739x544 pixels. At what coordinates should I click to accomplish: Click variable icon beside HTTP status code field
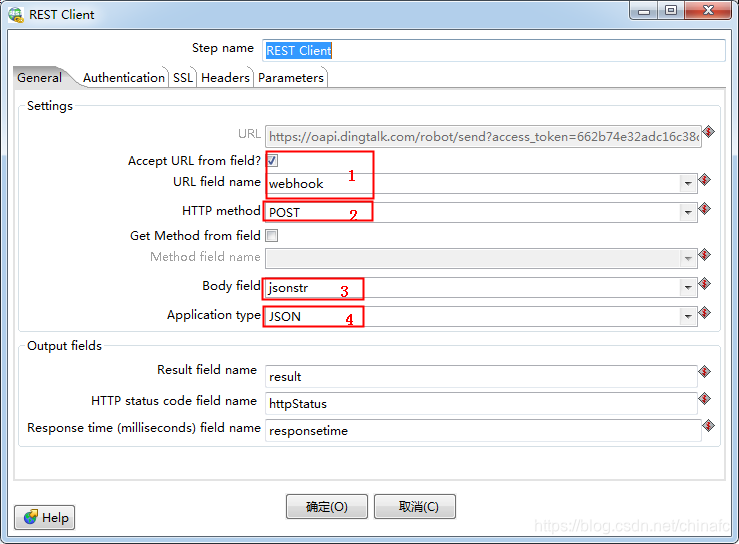click(704, 399)
